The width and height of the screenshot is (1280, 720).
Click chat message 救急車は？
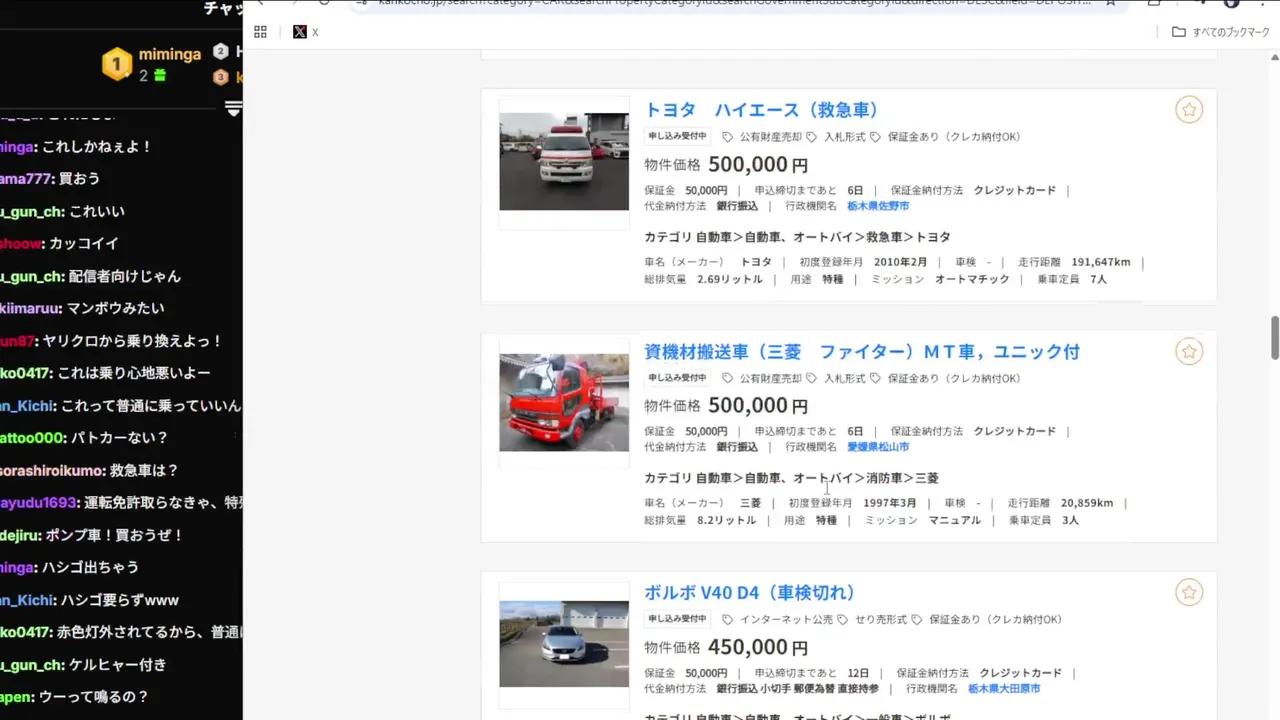click(x=144, y=470)
